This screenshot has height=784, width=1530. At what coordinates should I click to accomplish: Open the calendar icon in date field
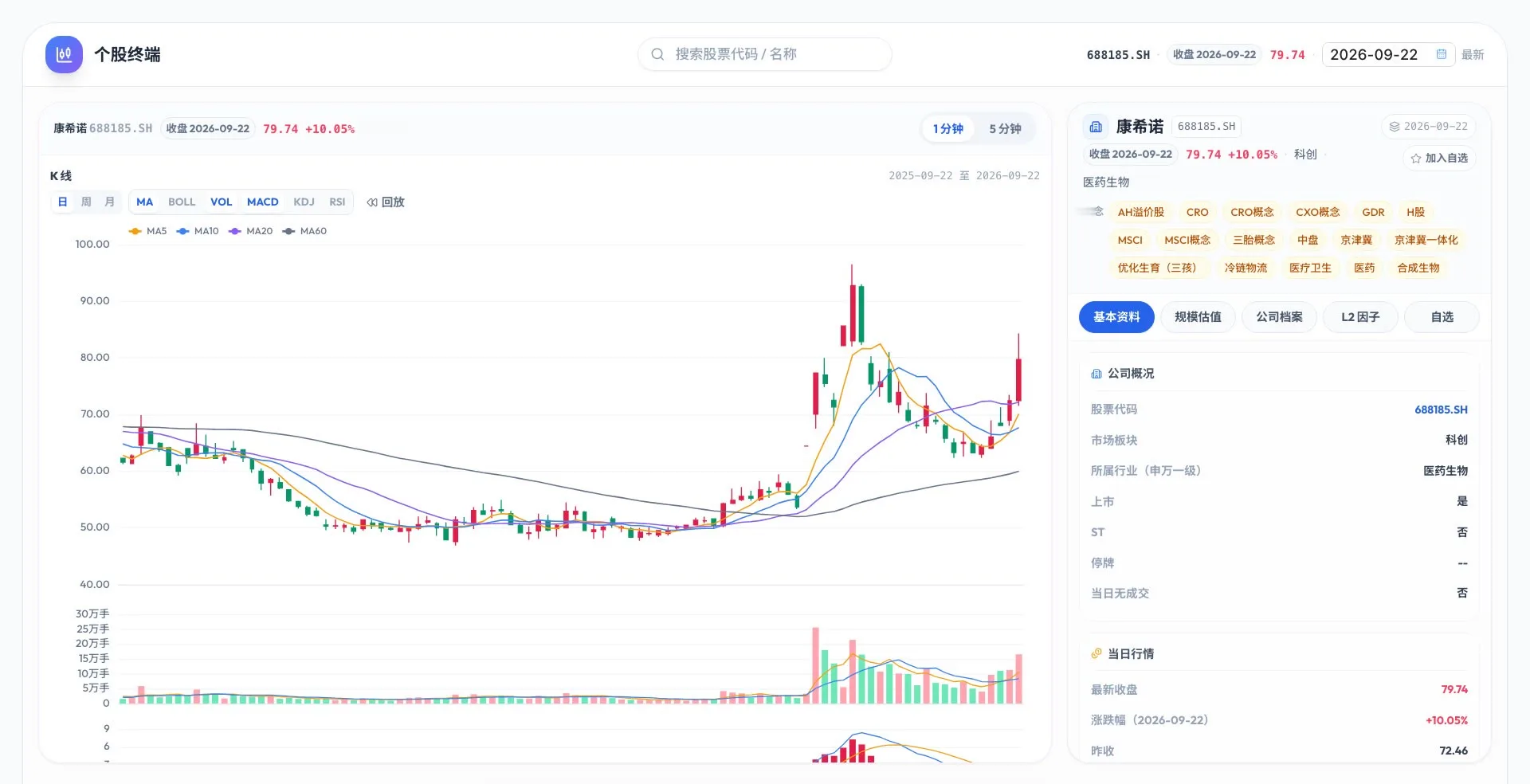coord(1441,54)
